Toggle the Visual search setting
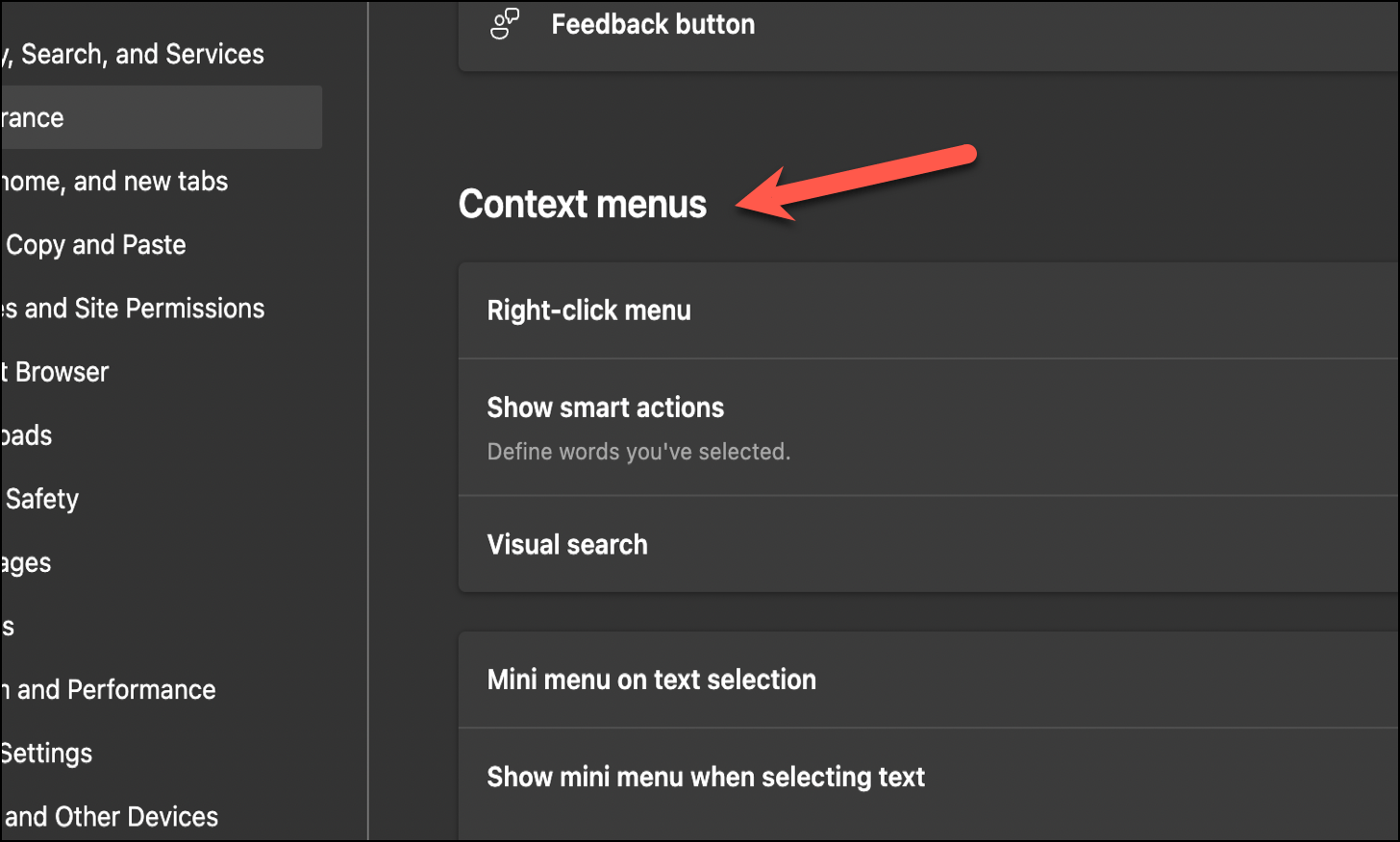The width and height of the screenshot is (1400, 842). [923, 543]
